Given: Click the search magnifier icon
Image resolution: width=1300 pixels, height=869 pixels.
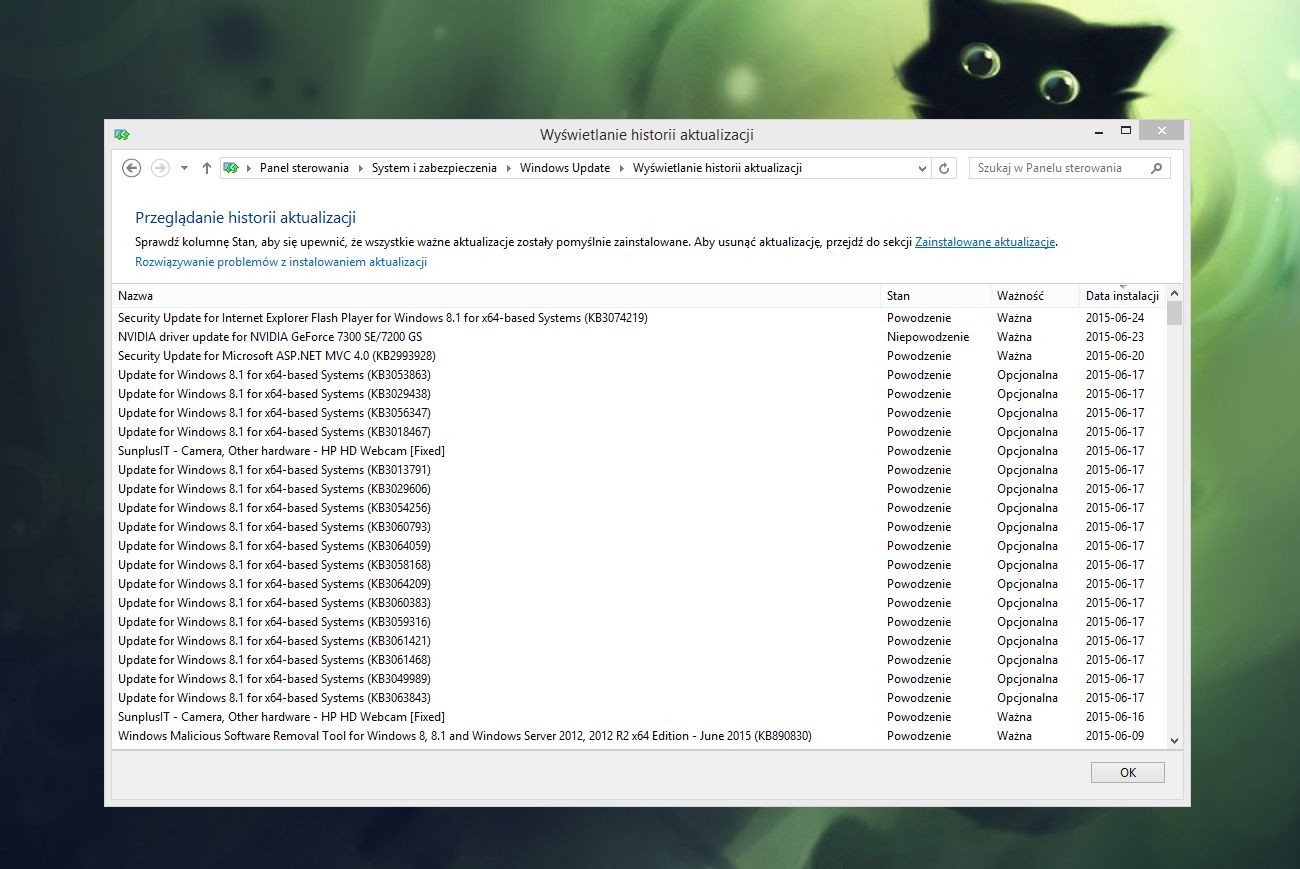Looking at the screenshot, I should (1157, 168).
